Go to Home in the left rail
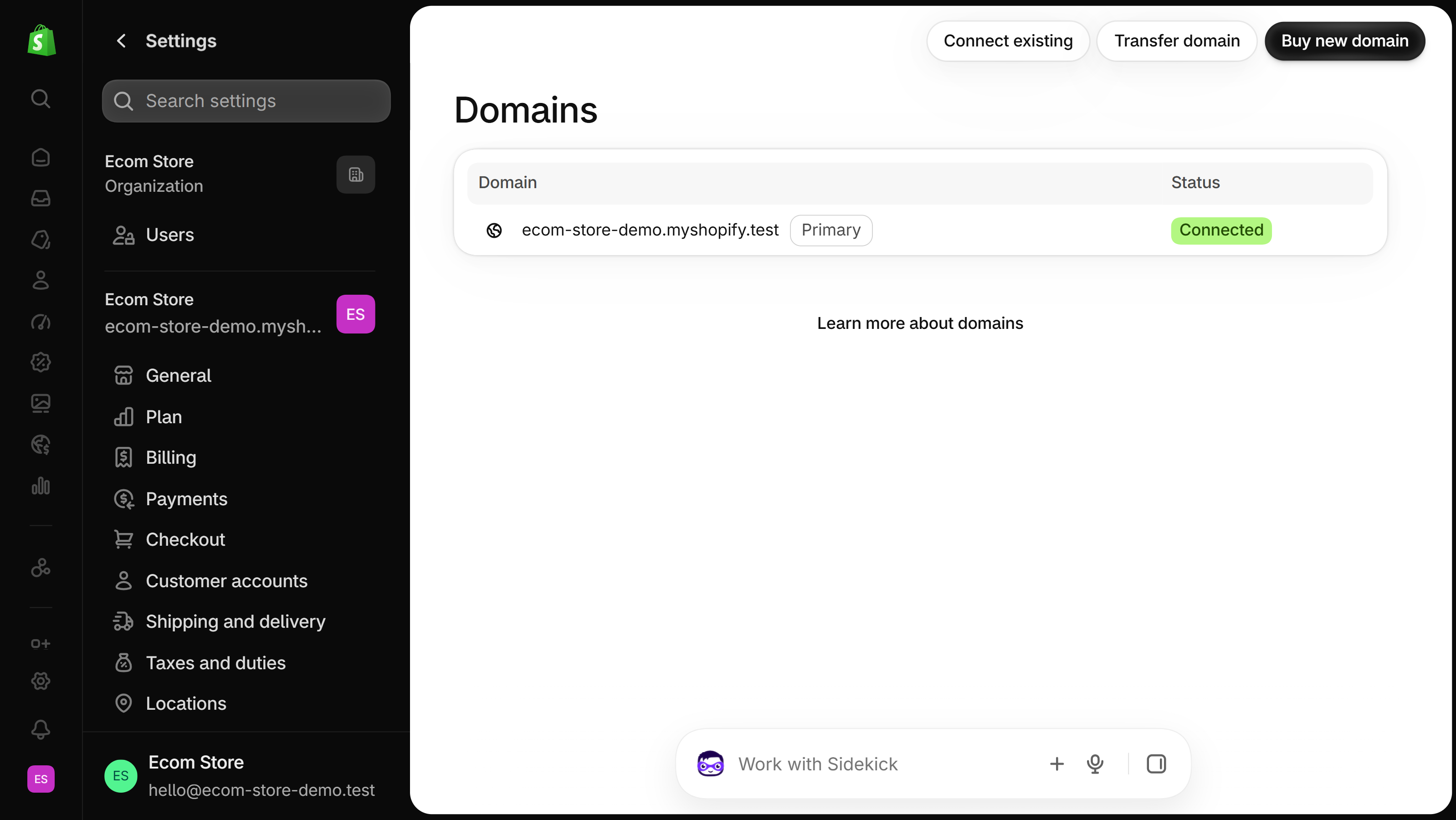This screenshot has width=1456, height=820. click(41, 157)
